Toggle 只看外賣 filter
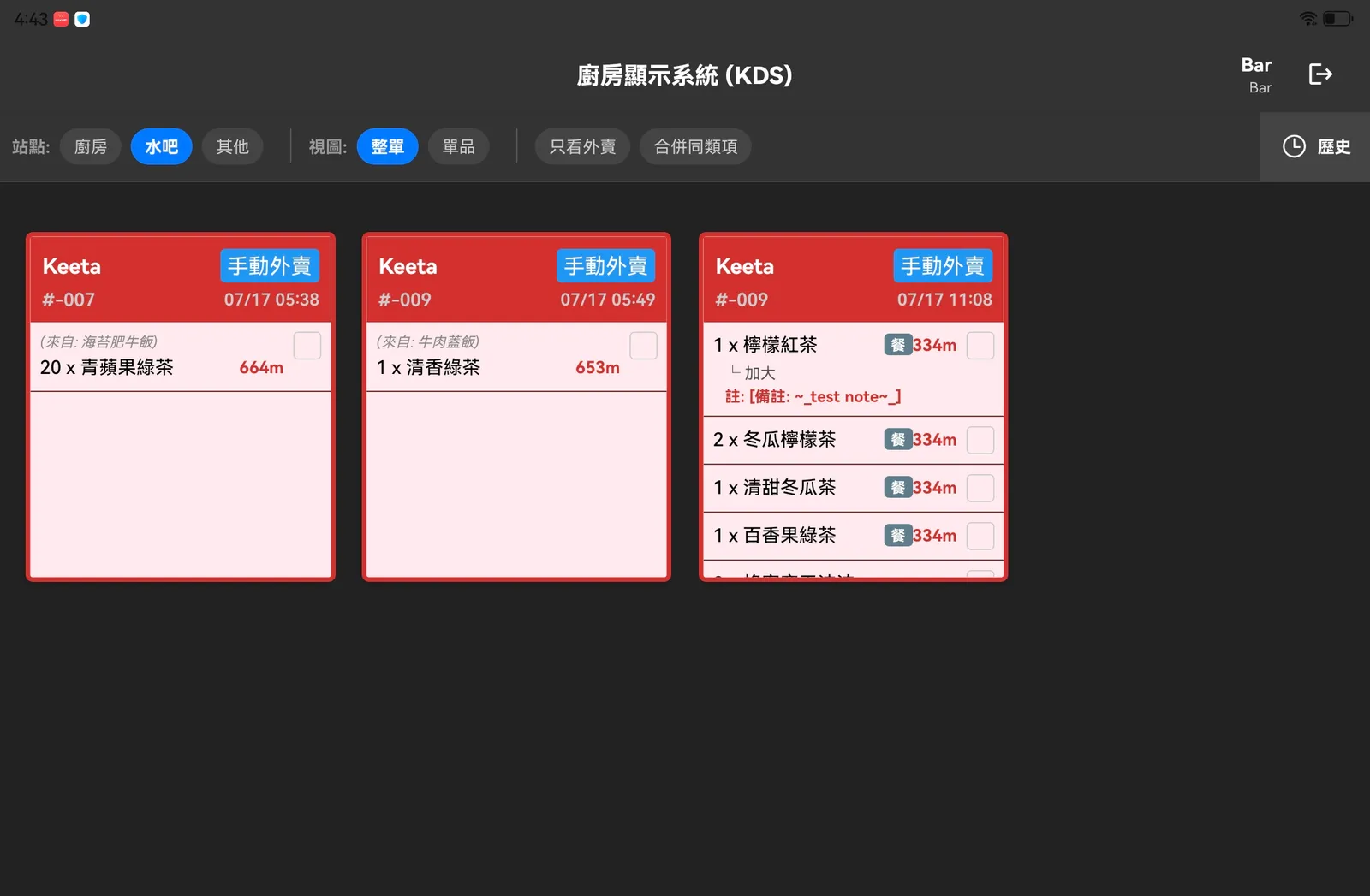 click(x=582, y=146)
